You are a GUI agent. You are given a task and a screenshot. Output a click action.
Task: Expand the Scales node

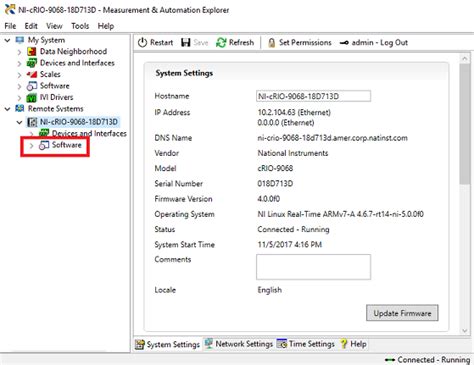coord(19,75)
